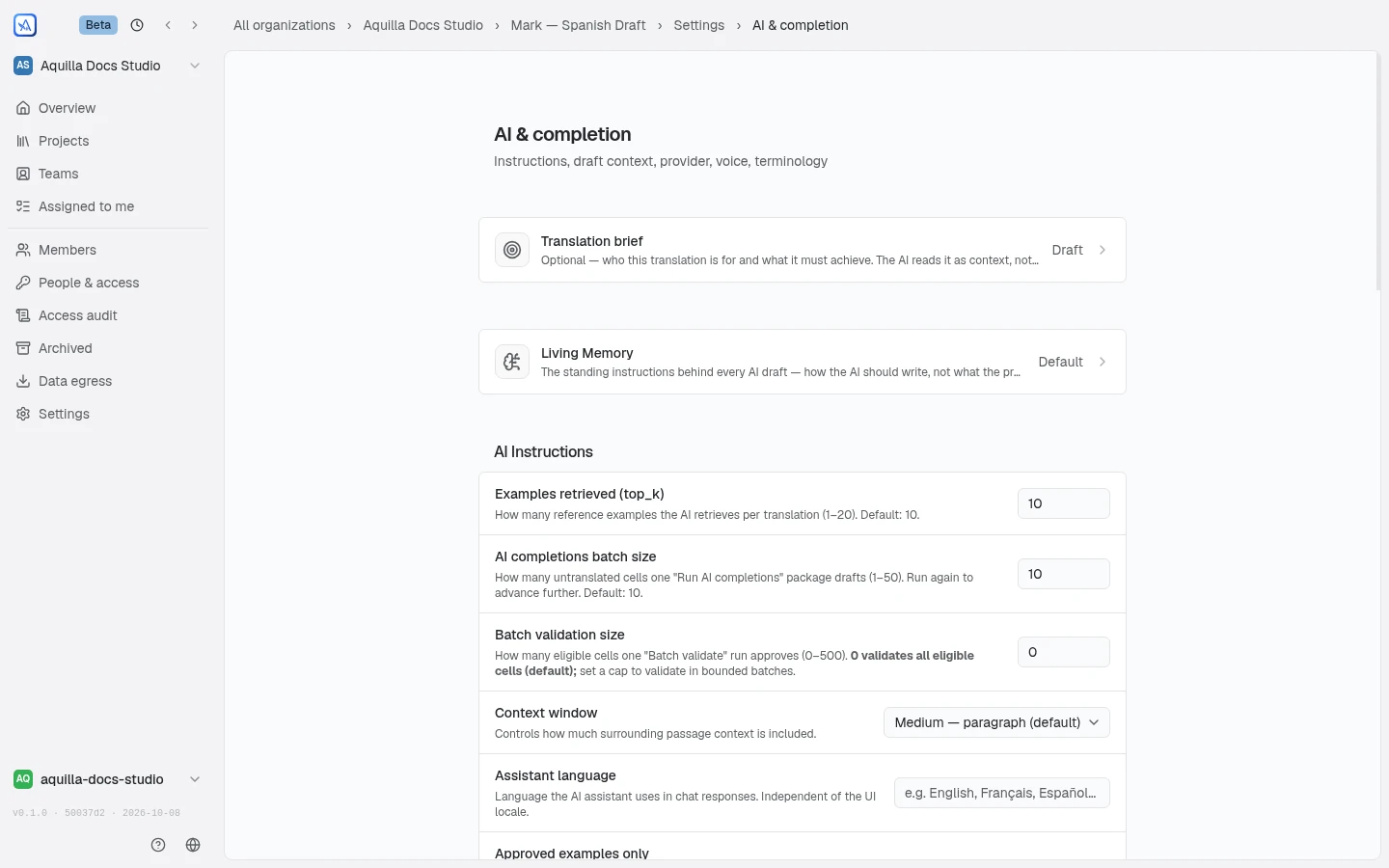Go to Settings breadcrumb link
1389x868 pixels.
698,25
